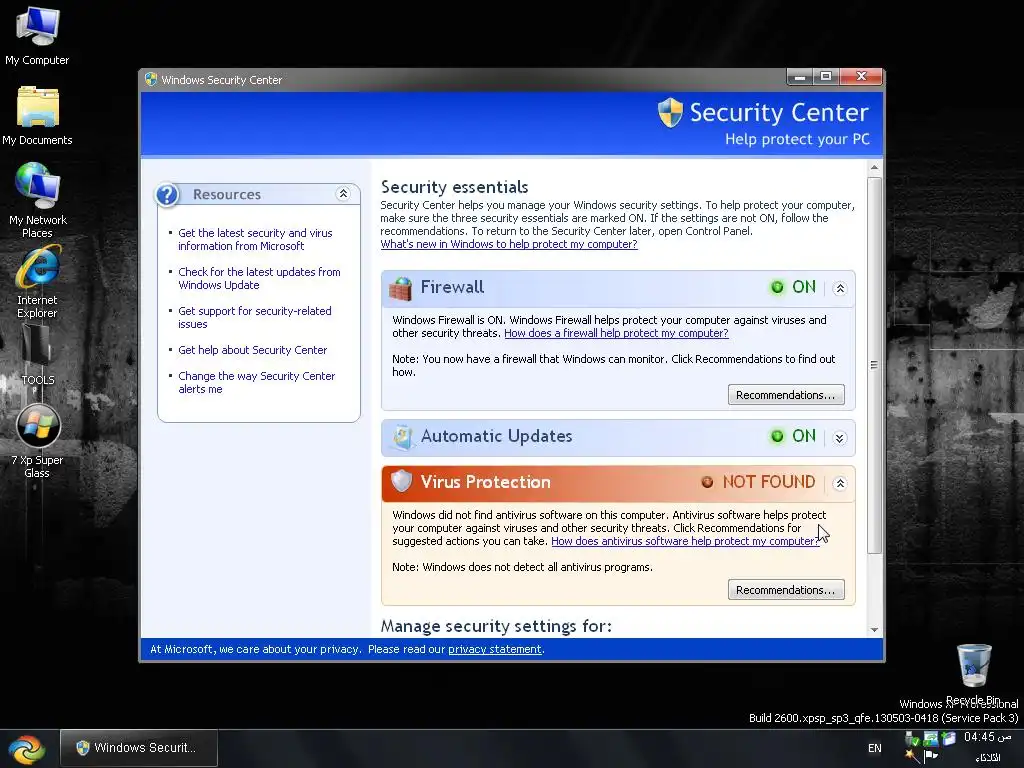
Task: Open 'What's new in Windows to help protect' link
Action: pyautogui.click(x=509, y=244)
